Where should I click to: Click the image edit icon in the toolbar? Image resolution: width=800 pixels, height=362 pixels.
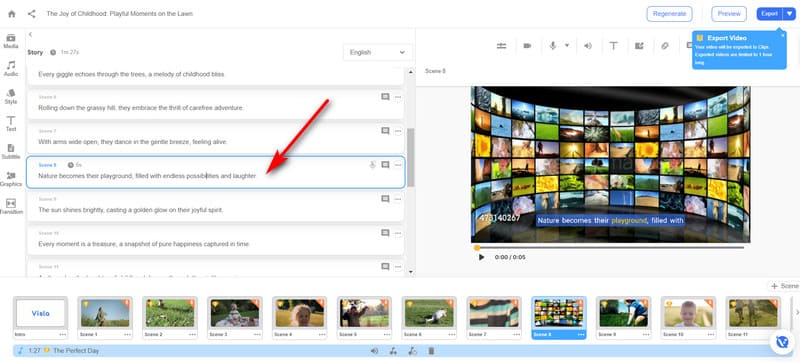[639, 46]
